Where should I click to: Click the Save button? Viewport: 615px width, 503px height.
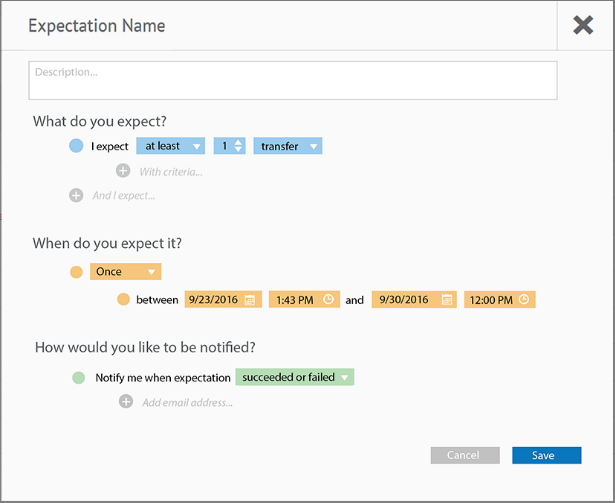(x=547, y=455)
